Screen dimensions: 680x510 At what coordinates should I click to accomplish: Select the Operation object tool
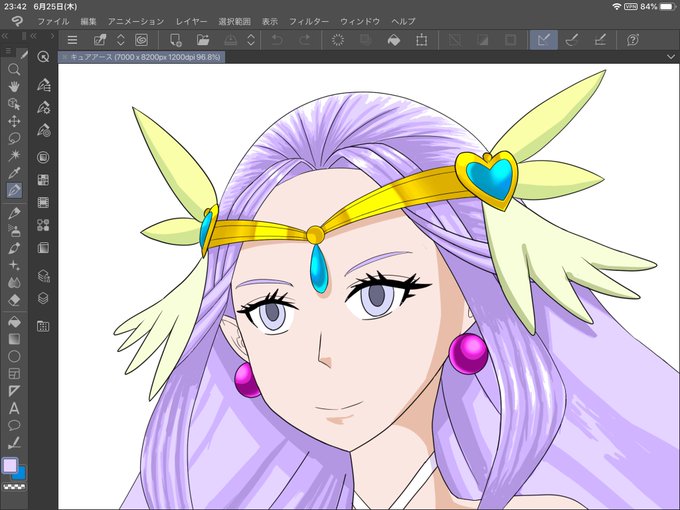pyautogui.click(x=14, y=104)
